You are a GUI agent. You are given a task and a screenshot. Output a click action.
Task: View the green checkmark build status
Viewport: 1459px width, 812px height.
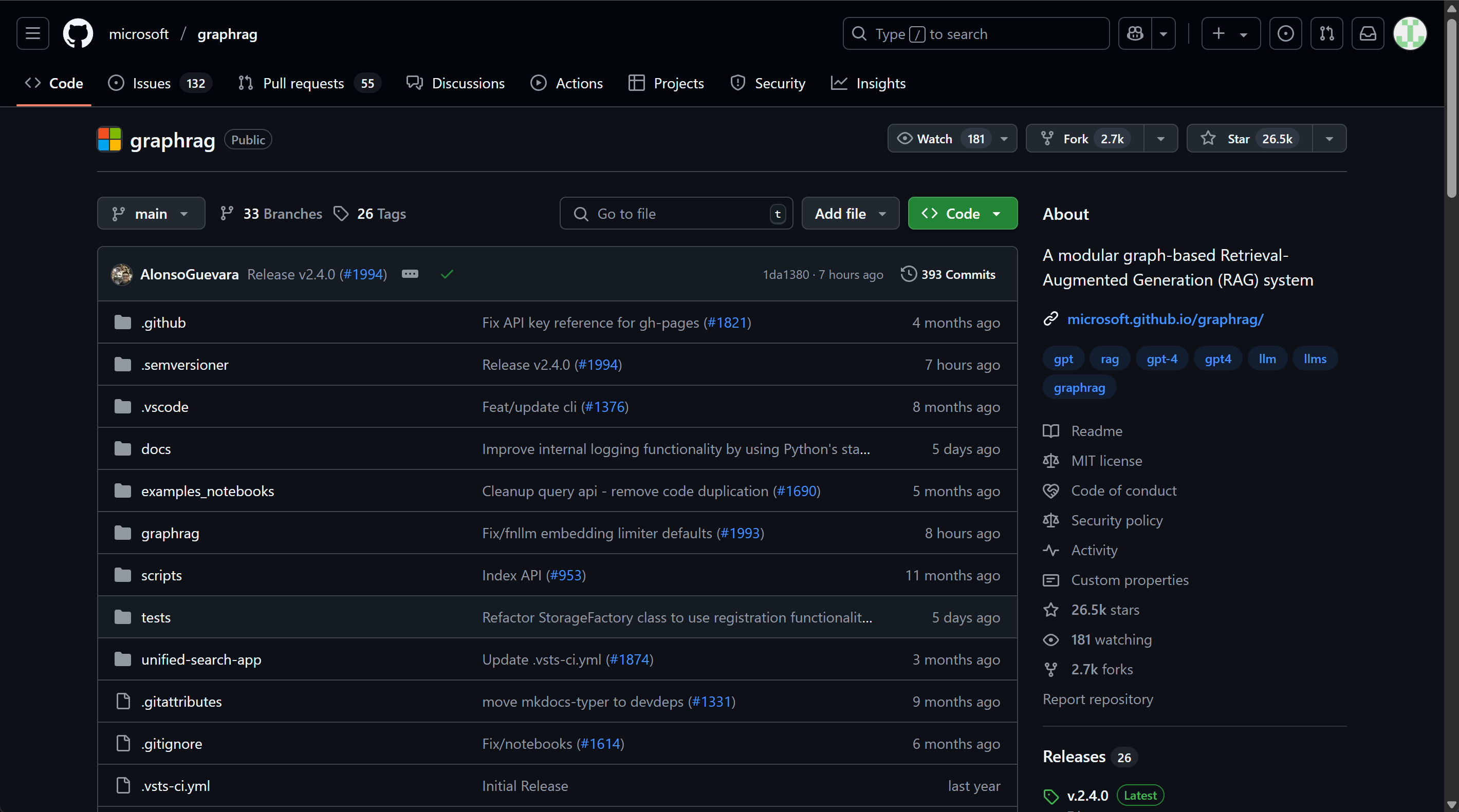pyautogui.click(x=447, y=274)
